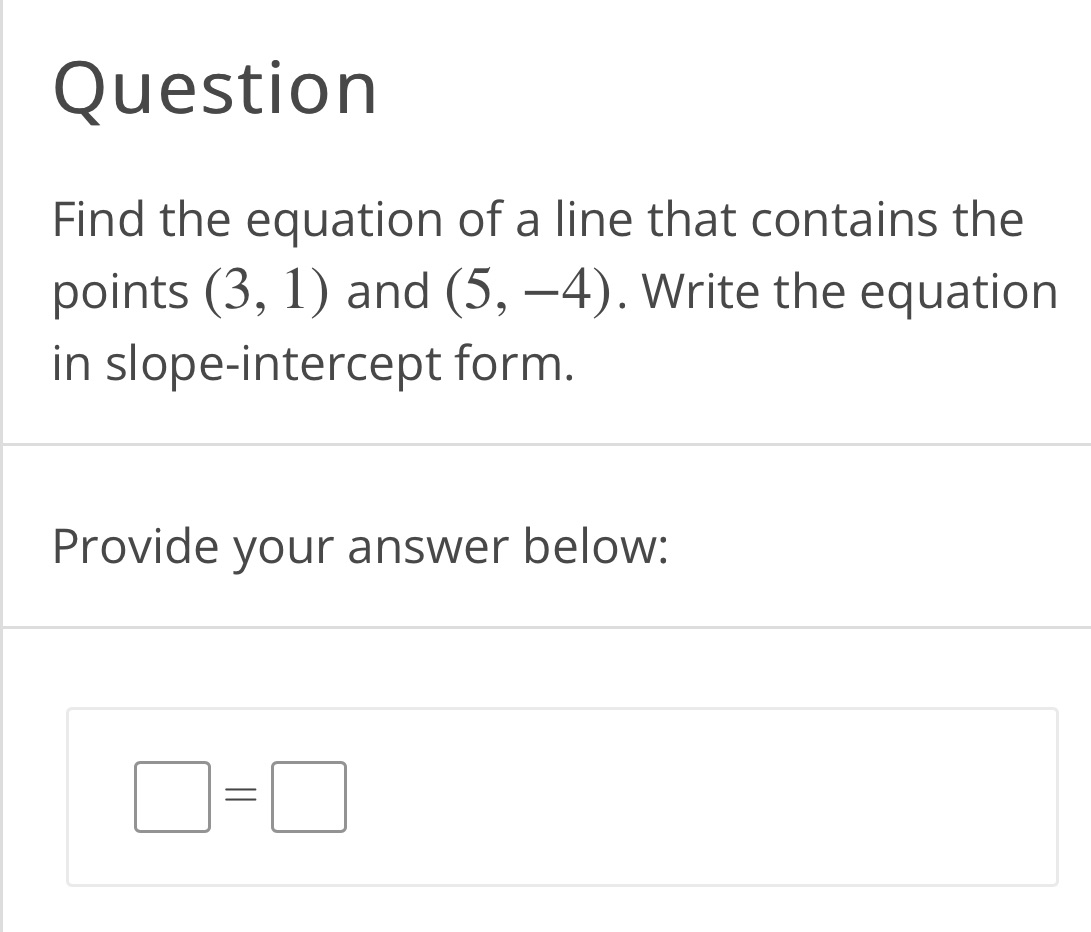This screenshot has width=1091, height=932.
Task: Click the word "below:" in the prompt
Action: tap(596, 546)
